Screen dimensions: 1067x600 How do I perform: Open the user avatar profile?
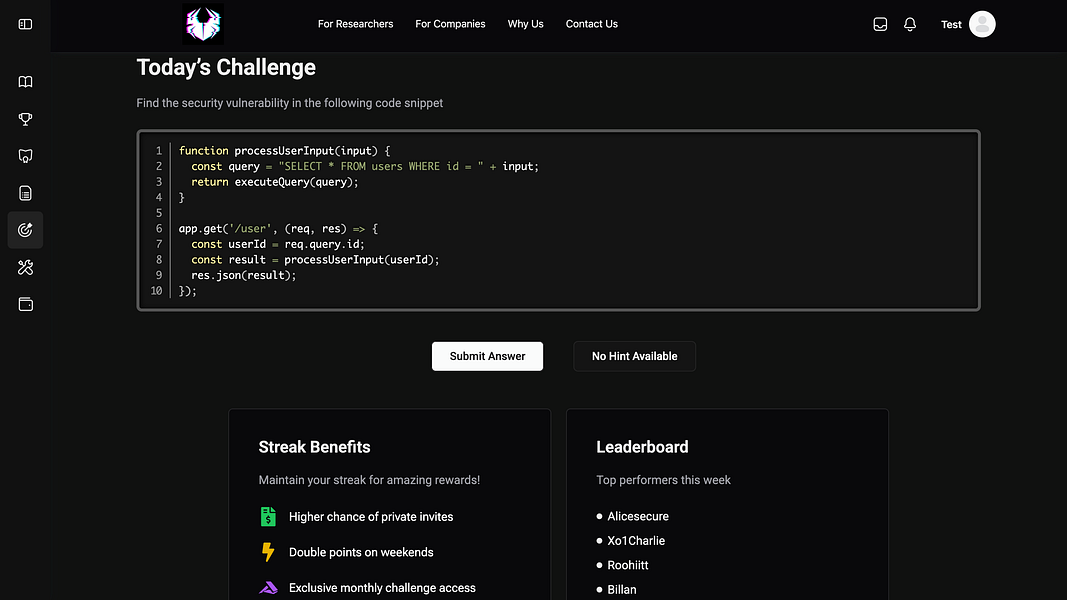click(x=982, y=24)
